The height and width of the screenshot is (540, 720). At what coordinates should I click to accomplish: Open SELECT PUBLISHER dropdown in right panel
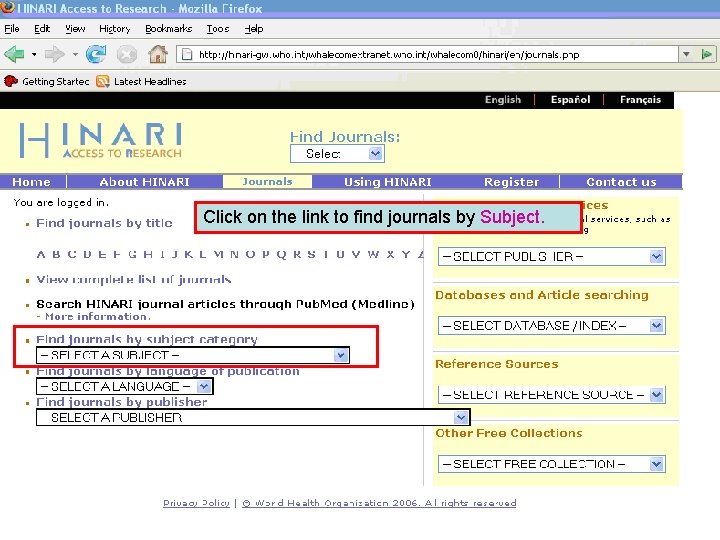551,256
